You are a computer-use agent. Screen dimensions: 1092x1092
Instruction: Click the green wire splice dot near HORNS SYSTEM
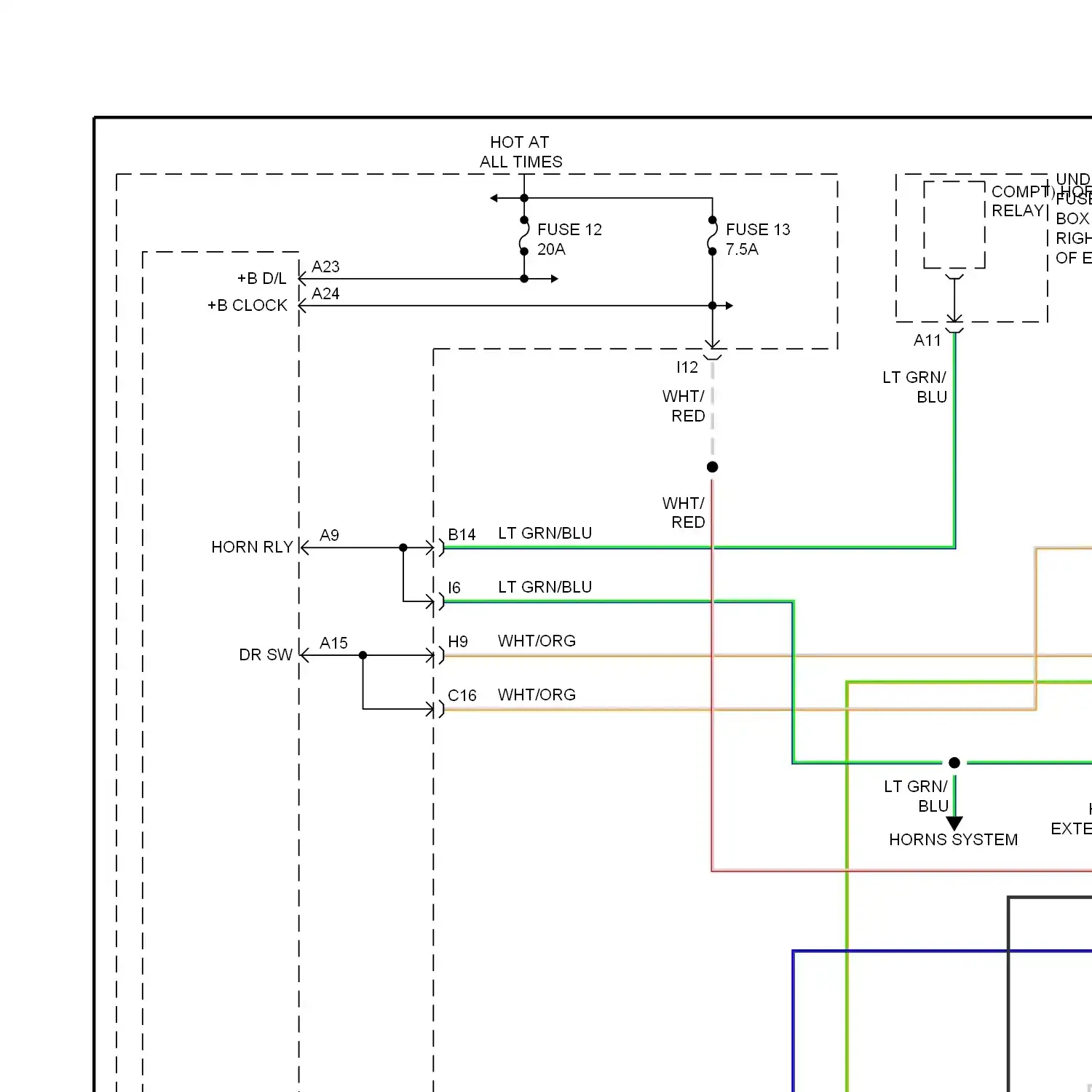point(954,762)
